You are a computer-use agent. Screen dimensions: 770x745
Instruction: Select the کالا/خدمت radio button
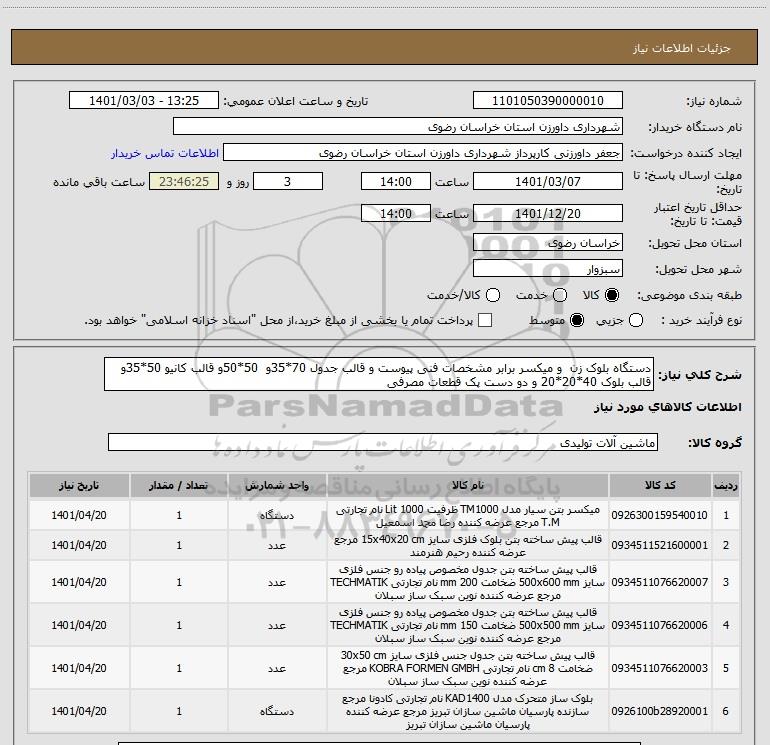[x=493, y=295]
